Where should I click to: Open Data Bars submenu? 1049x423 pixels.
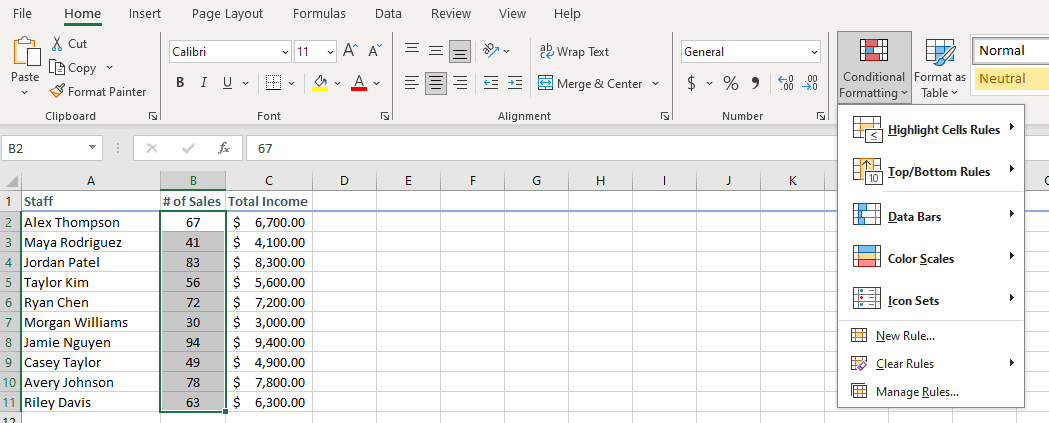931,216
